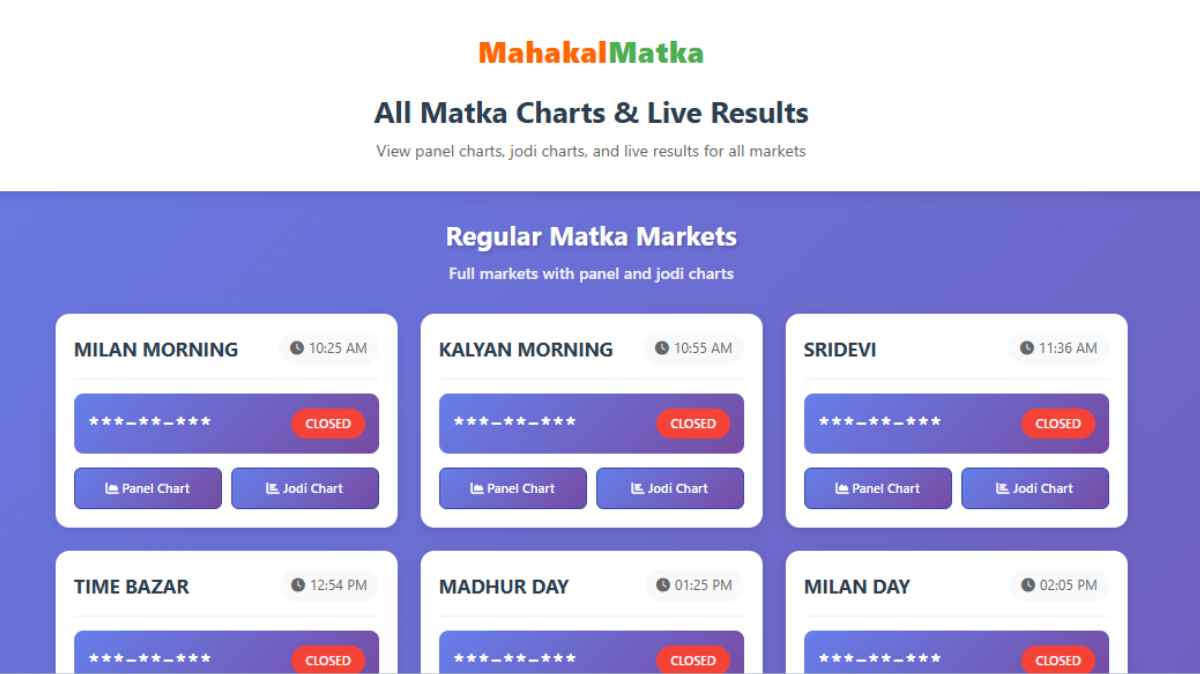Viewport: 1200px width, 674px height.
Task: Select the TIME BAZAR market heading
Action: point(131,587)
